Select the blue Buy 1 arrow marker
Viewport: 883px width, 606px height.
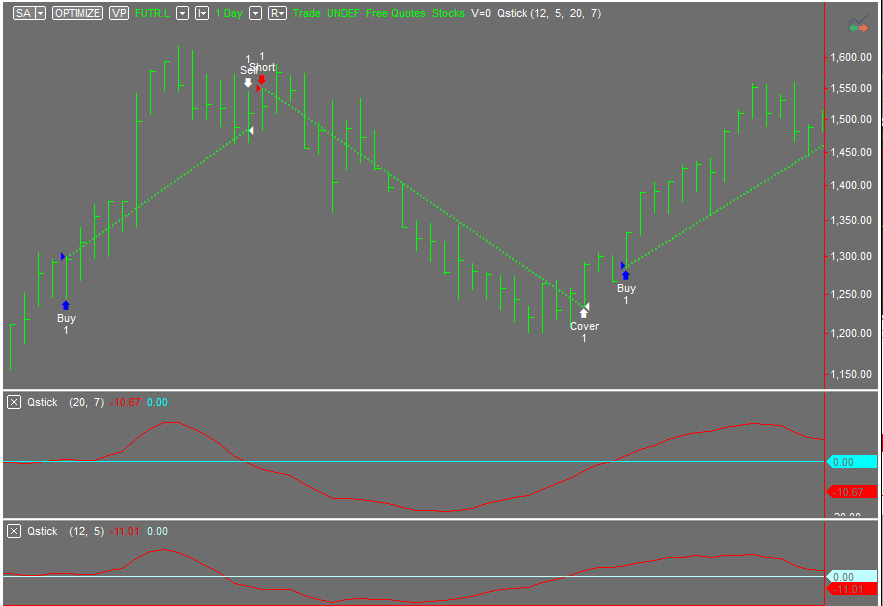pyautogui.click(x=66, y=305)
